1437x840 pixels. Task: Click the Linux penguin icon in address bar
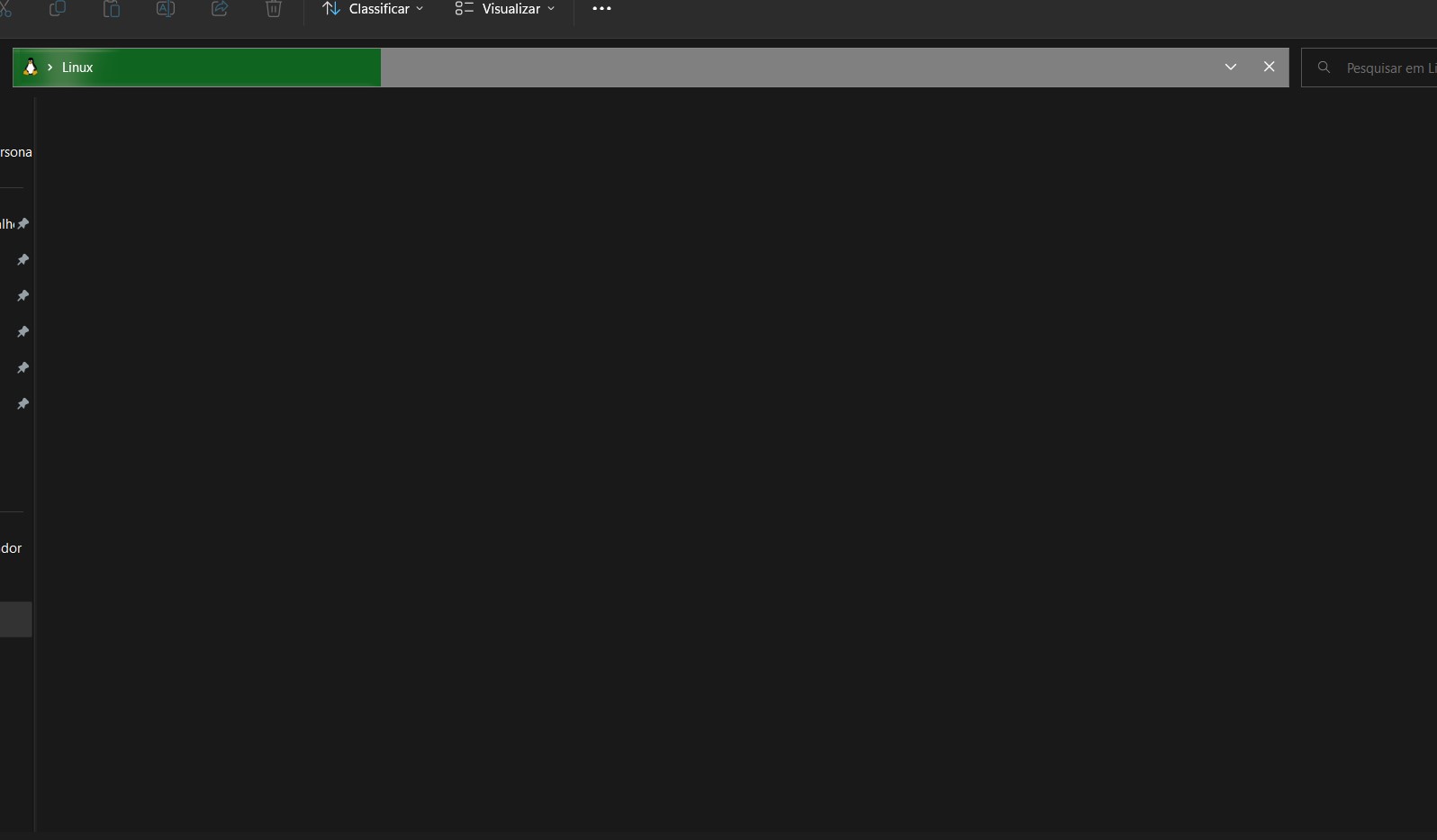click(30, 68)
